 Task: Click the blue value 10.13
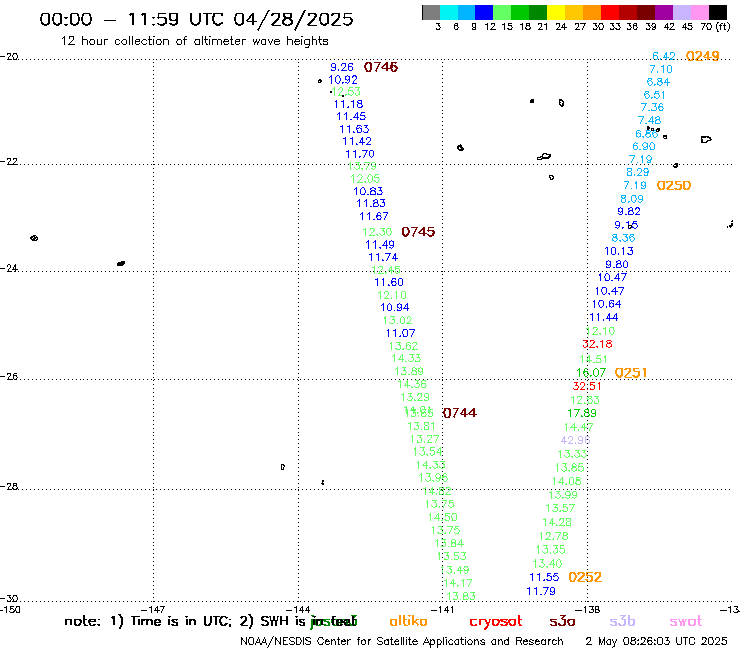pos(619,251)
